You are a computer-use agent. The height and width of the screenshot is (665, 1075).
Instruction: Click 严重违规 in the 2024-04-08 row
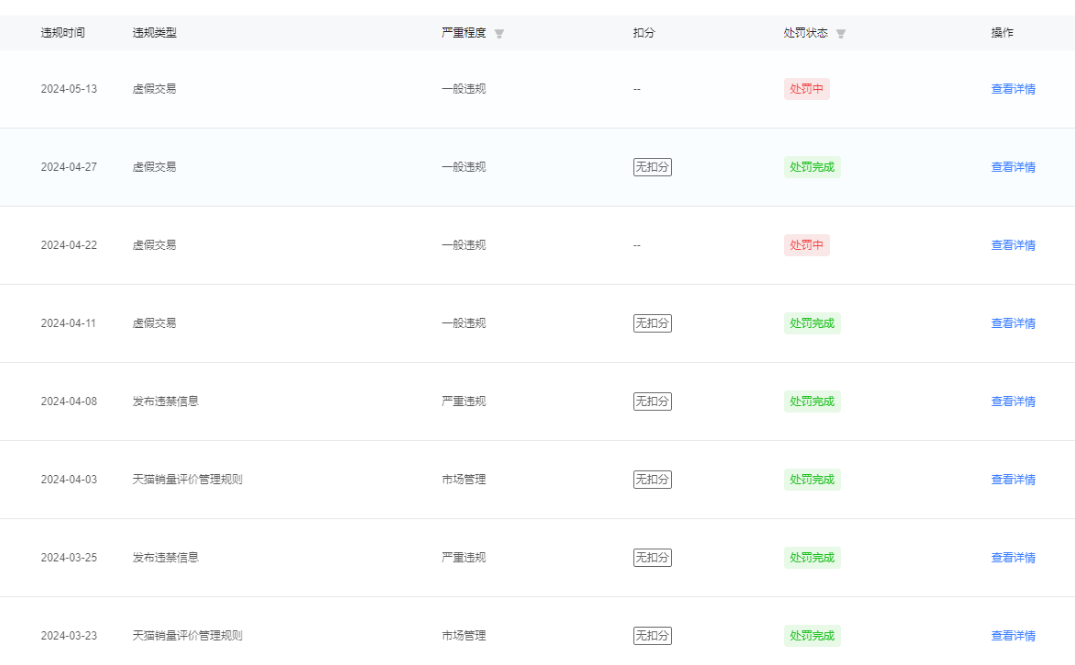(463, 401)
